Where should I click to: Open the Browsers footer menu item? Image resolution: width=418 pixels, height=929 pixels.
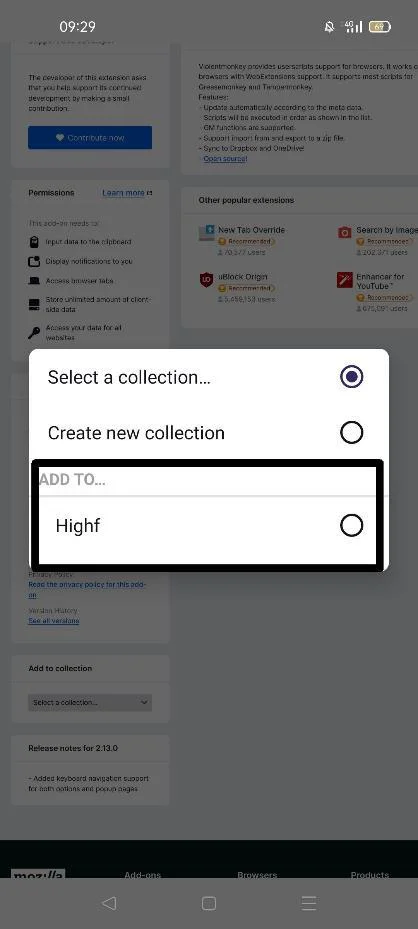click(x=257, y=874)
